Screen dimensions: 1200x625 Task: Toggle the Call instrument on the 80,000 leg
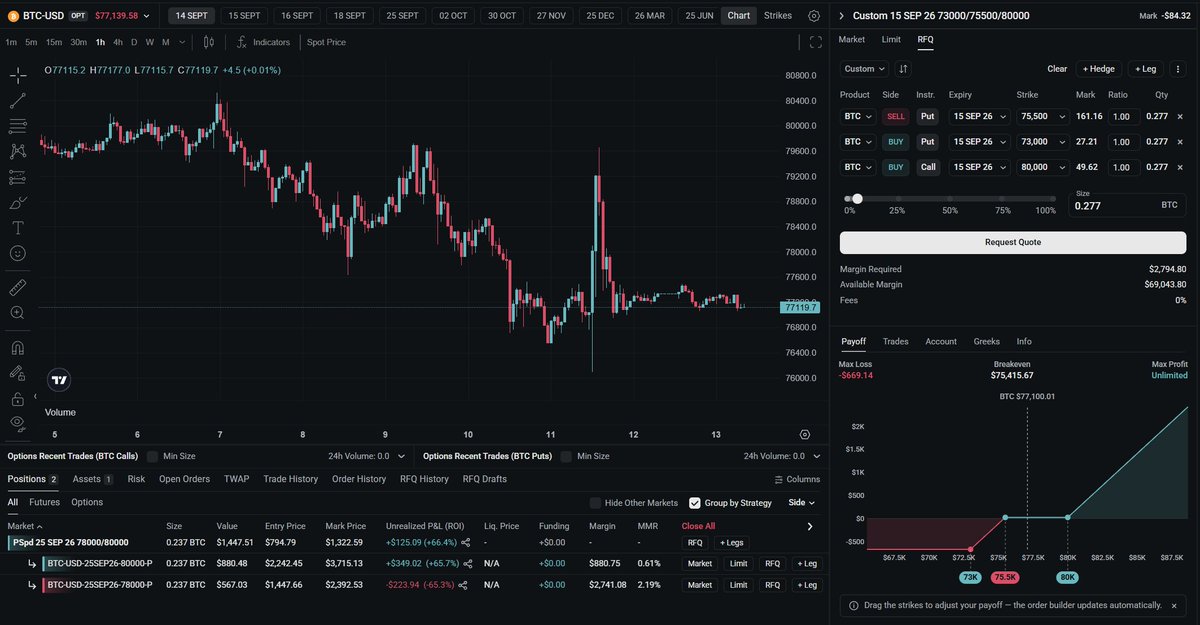[x=927, y=167]
